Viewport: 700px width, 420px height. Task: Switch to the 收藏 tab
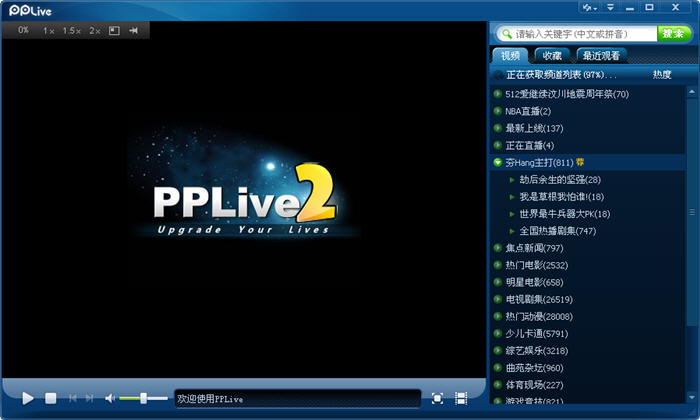point(552,56)
